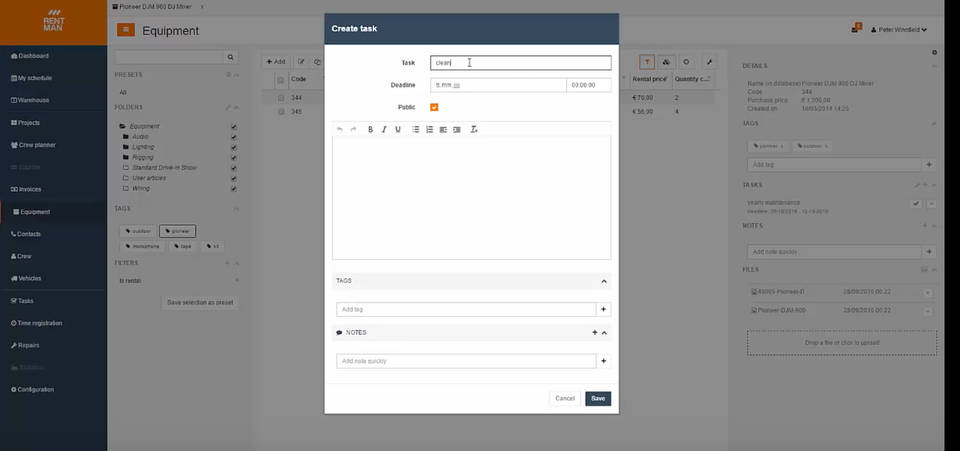960x451 pixels.
Task: Toggle the Equipment folder checkbox
Action: pyautogui.click(x=234, y=127)
